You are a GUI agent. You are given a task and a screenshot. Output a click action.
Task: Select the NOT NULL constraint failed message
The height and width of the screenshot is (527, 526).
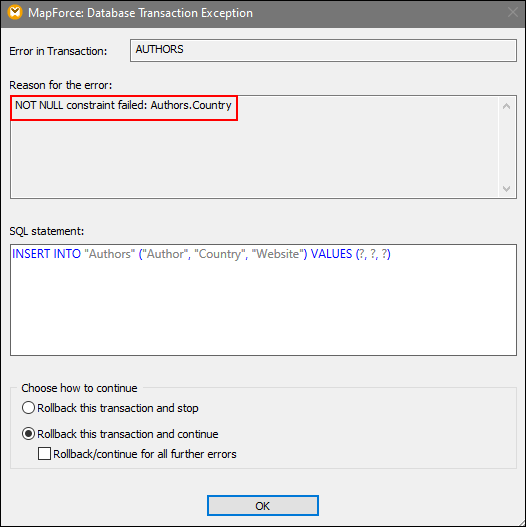123,106
